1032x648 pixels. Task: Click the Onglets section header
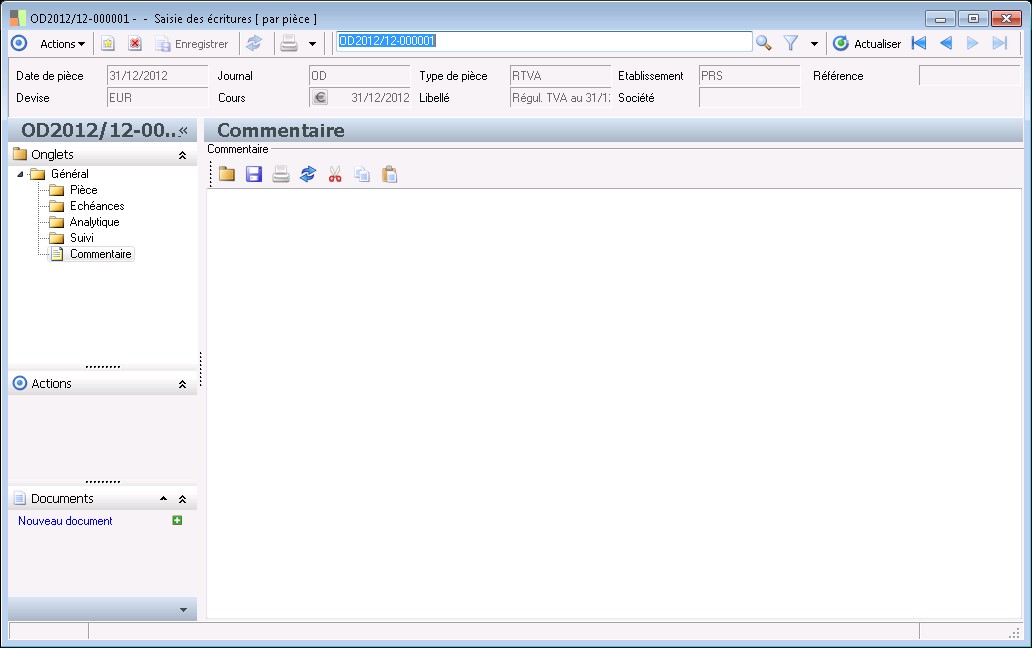tap(102, 155)
